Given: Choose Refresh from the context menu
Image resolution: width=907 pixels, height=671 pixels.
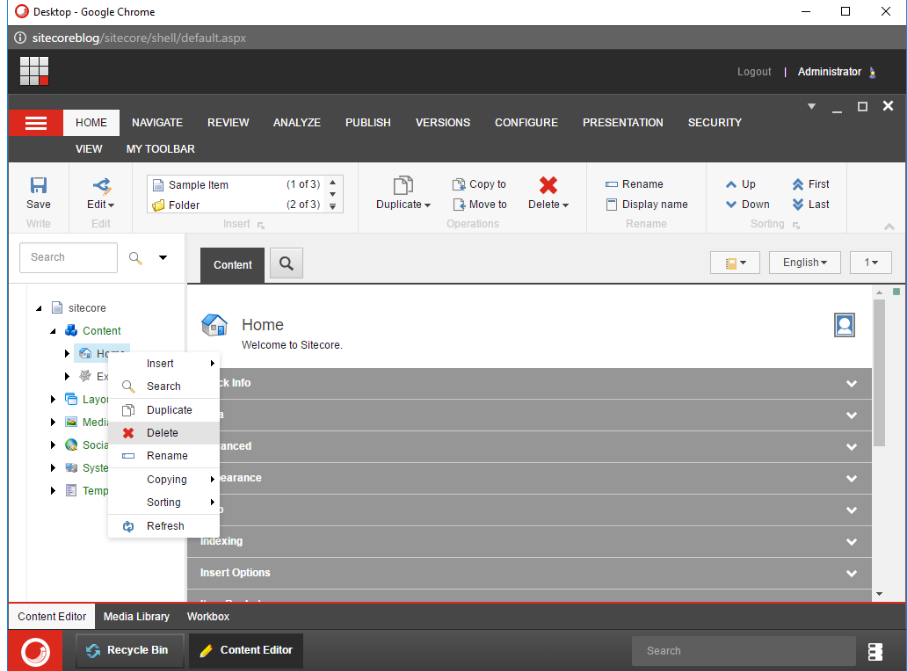Looking at the screenshot, I should coord(164,526).
